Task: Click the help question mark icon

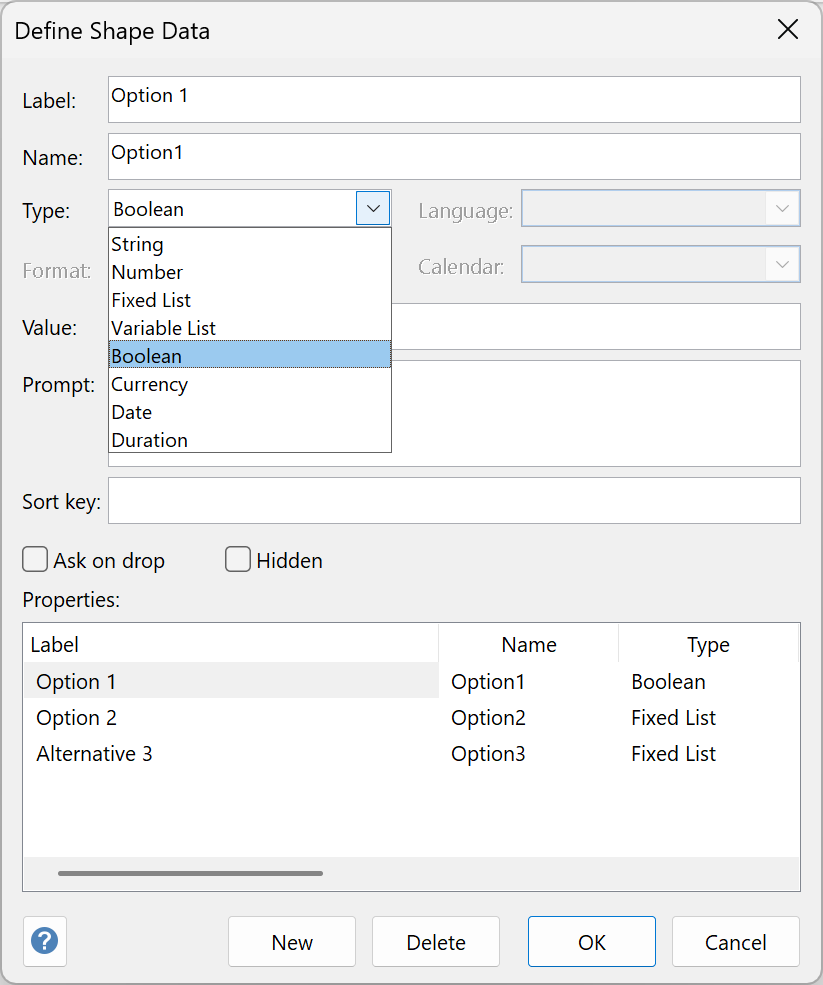Action: coord(45,941)
